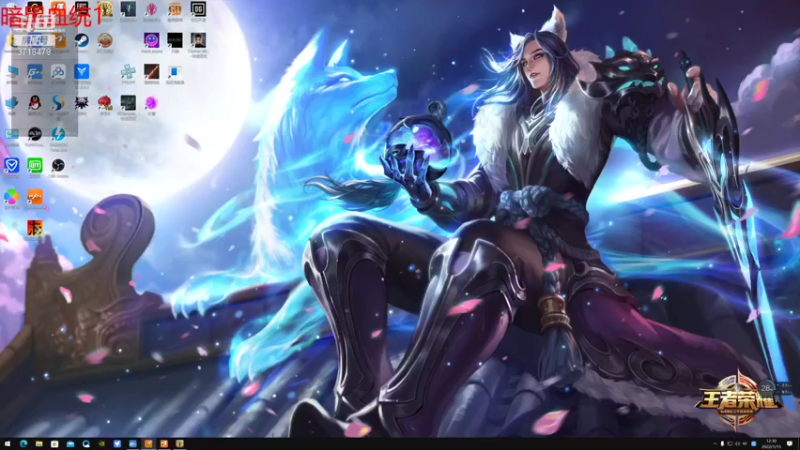
Task: Open the blue bird shortcut icon
Action: click(x=11, y=103)
